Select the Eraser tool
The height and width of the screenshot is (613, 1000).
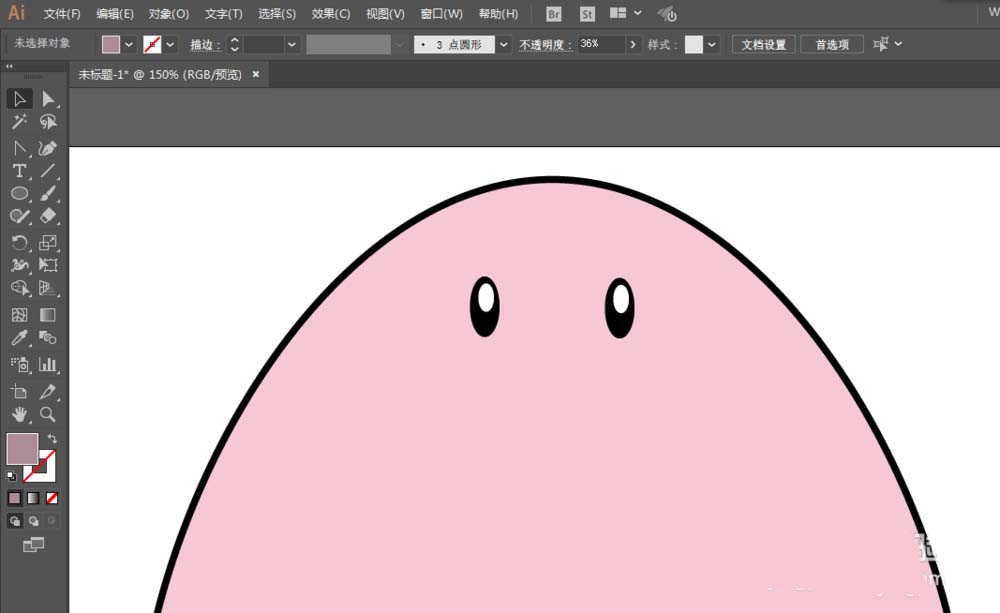point(48,216)
